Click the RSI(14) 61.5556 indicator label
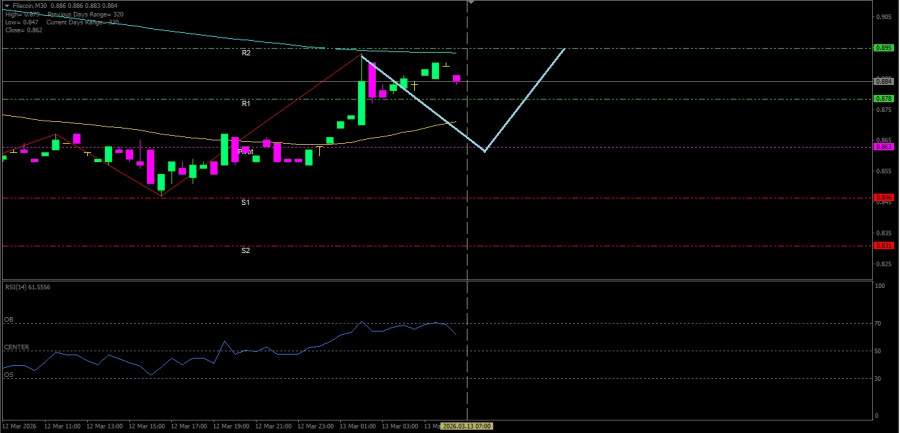The height and width of the screenshot is (433, 900). coord(27,287)
